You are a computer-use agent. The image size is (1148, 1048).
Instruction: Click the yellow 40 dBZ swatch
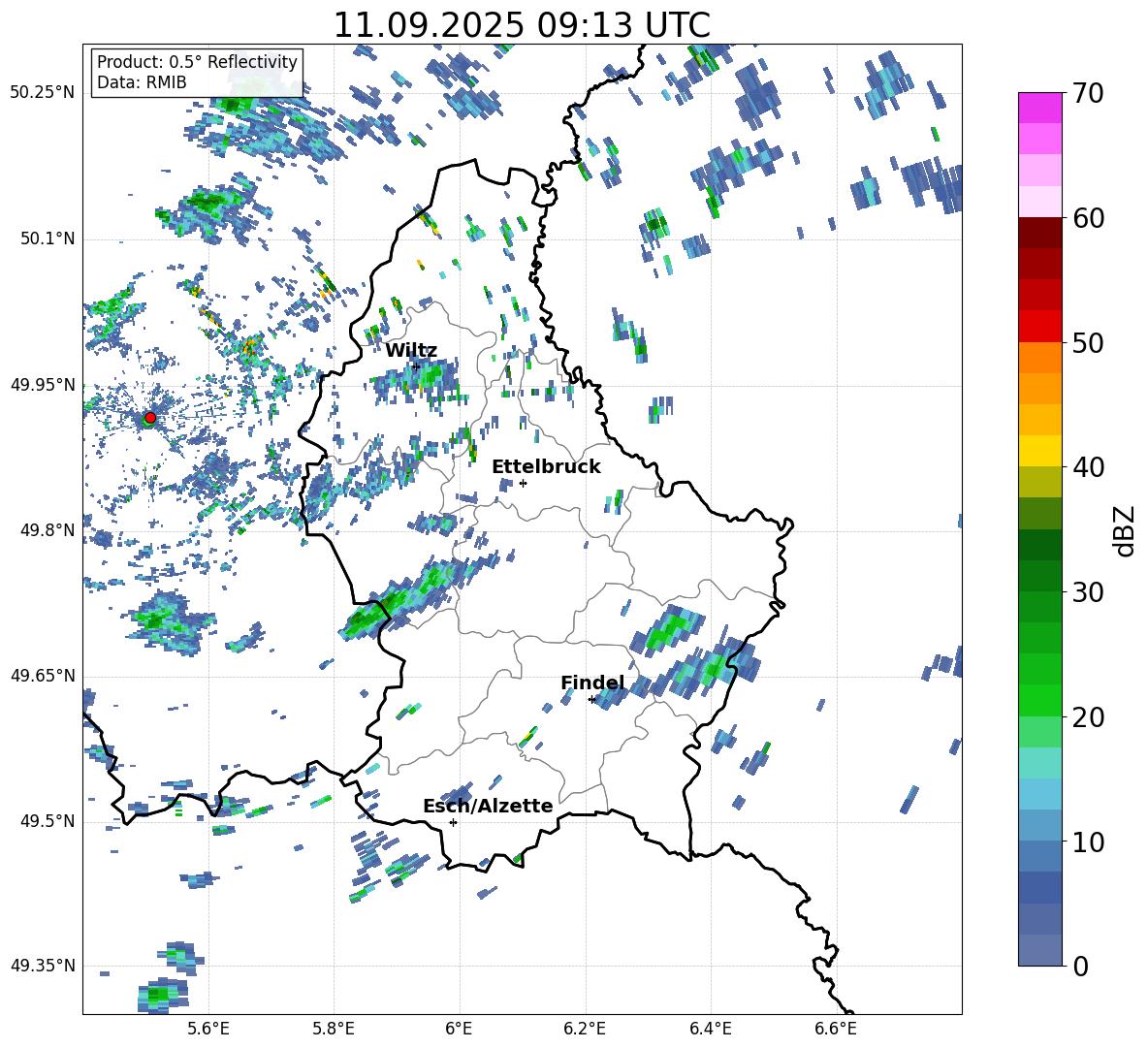tap(1039, 451)
